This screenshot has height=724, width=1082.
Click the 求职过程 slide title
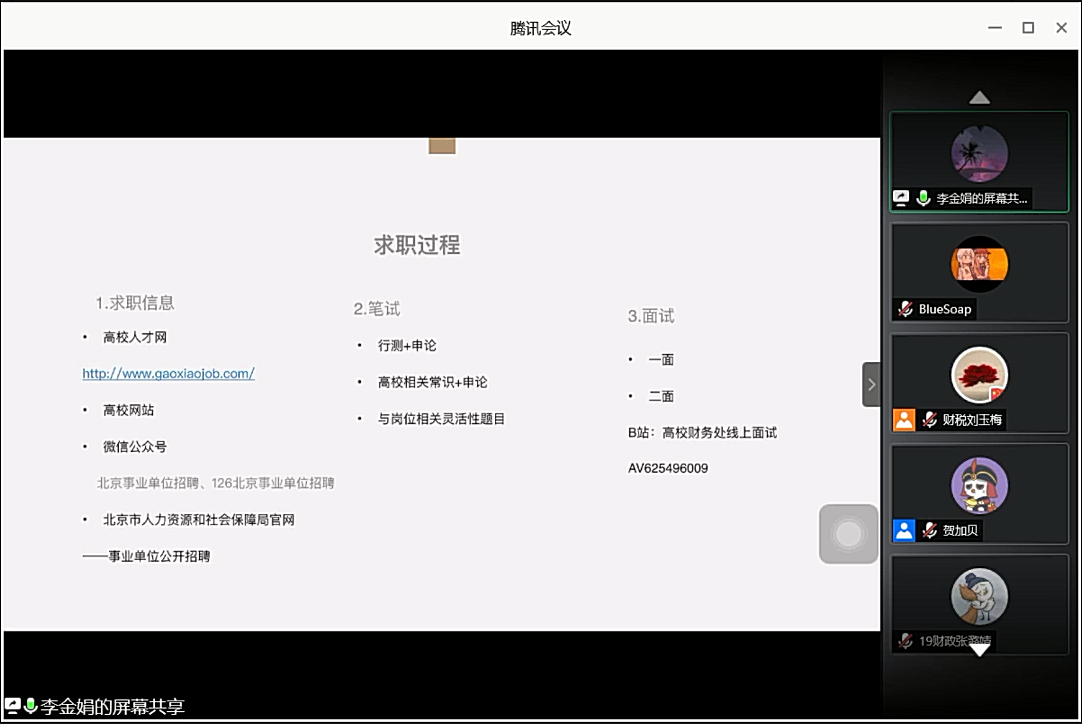417,245
